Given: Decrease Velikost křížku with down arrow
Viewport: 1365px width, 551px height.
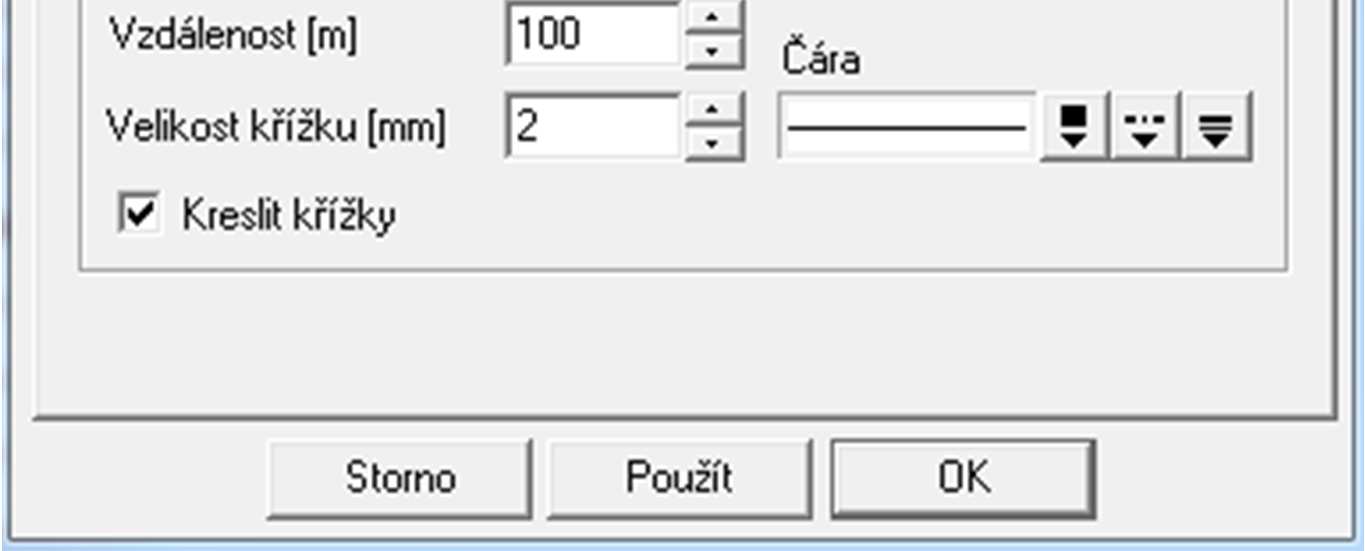Looking at the screenshot, I should tap(715, 143).
